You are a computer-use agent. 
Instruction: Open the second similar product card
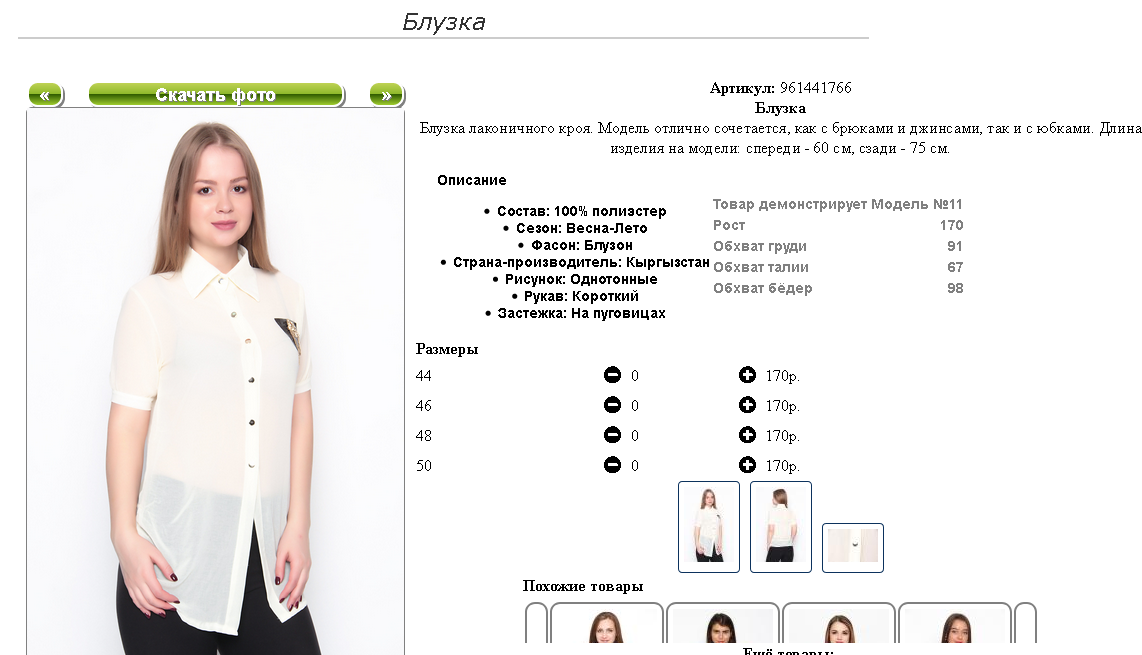(x=722, y=623)
